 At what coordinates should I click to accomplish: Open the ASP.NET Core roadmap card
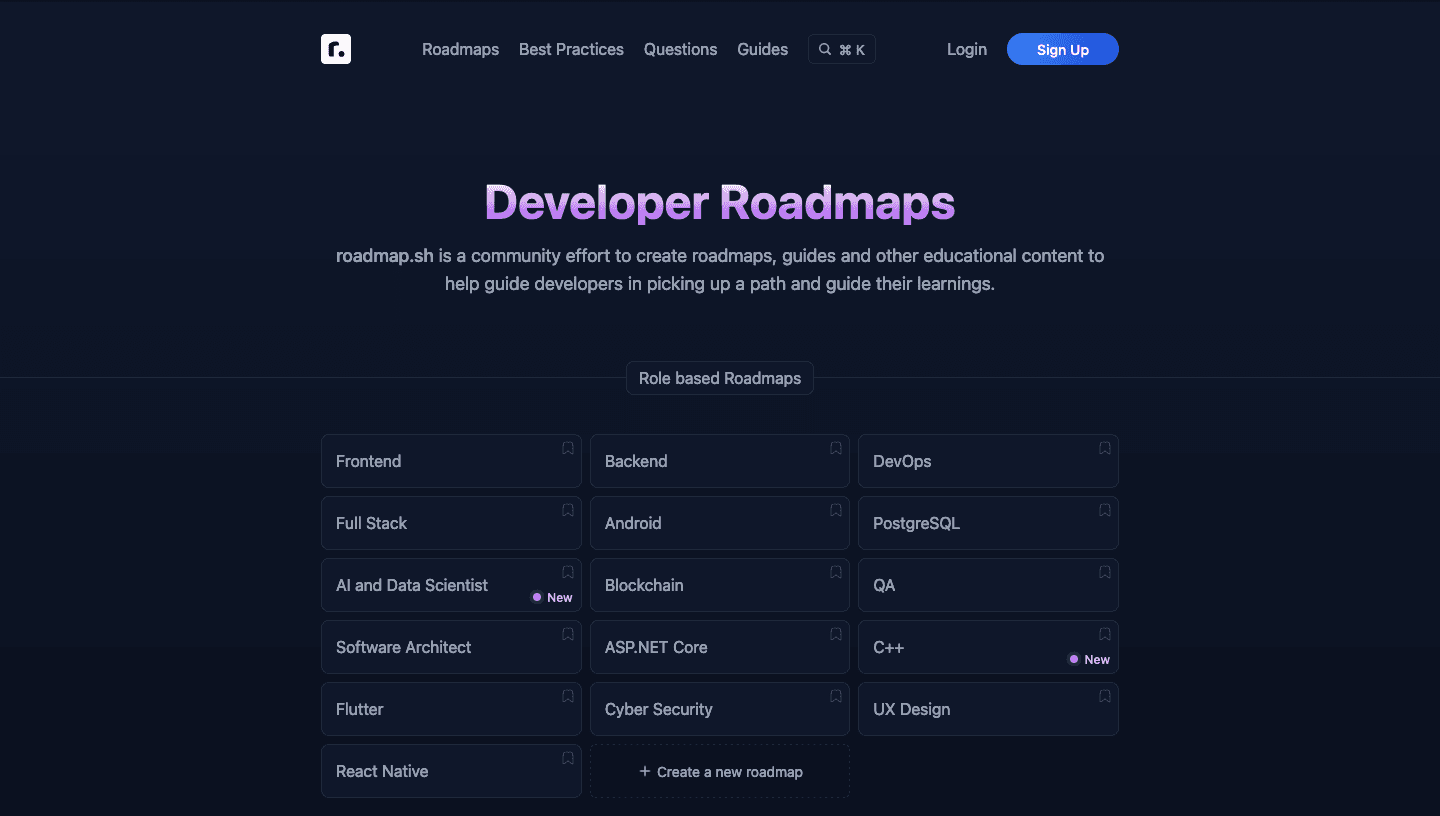pos(720,647)
